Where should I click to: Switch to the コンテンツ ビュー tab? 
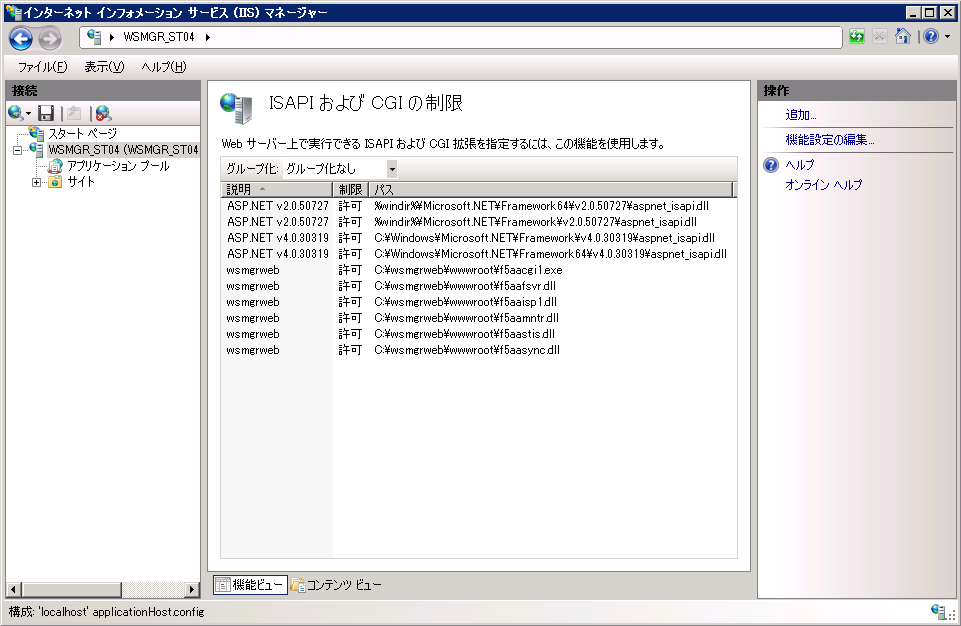[x=336, y=585]
